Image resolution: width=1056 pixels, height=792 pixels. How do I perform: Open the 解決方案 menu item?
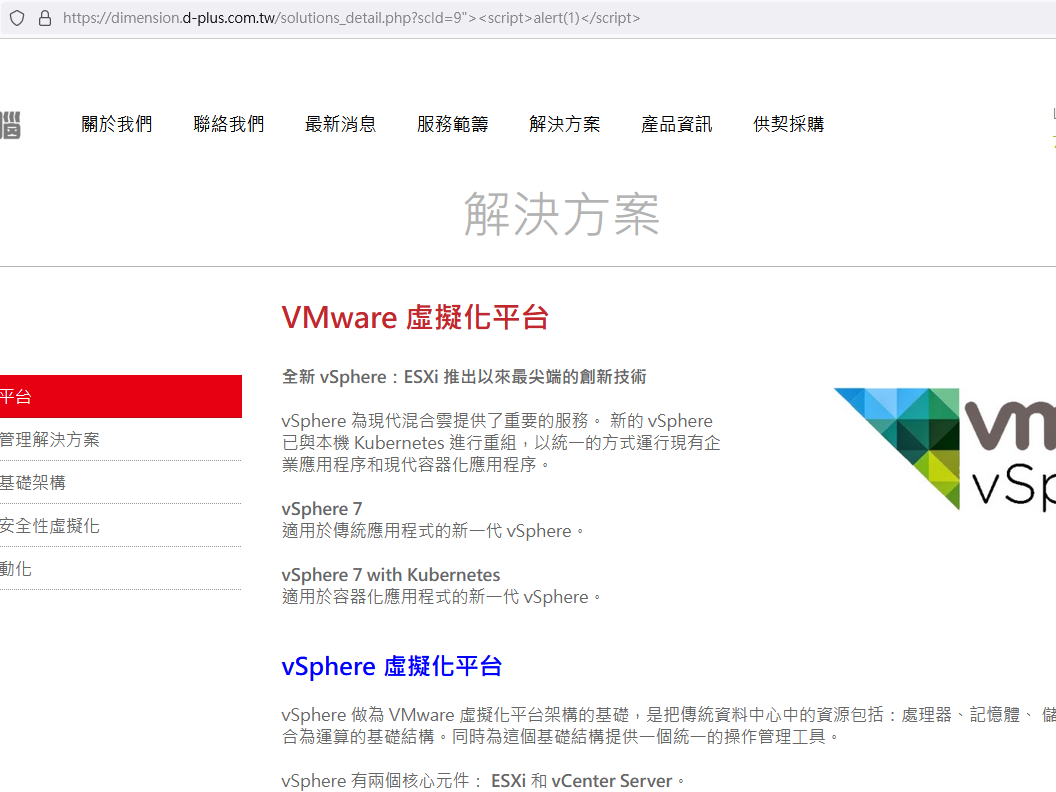(x=564, y=124)
